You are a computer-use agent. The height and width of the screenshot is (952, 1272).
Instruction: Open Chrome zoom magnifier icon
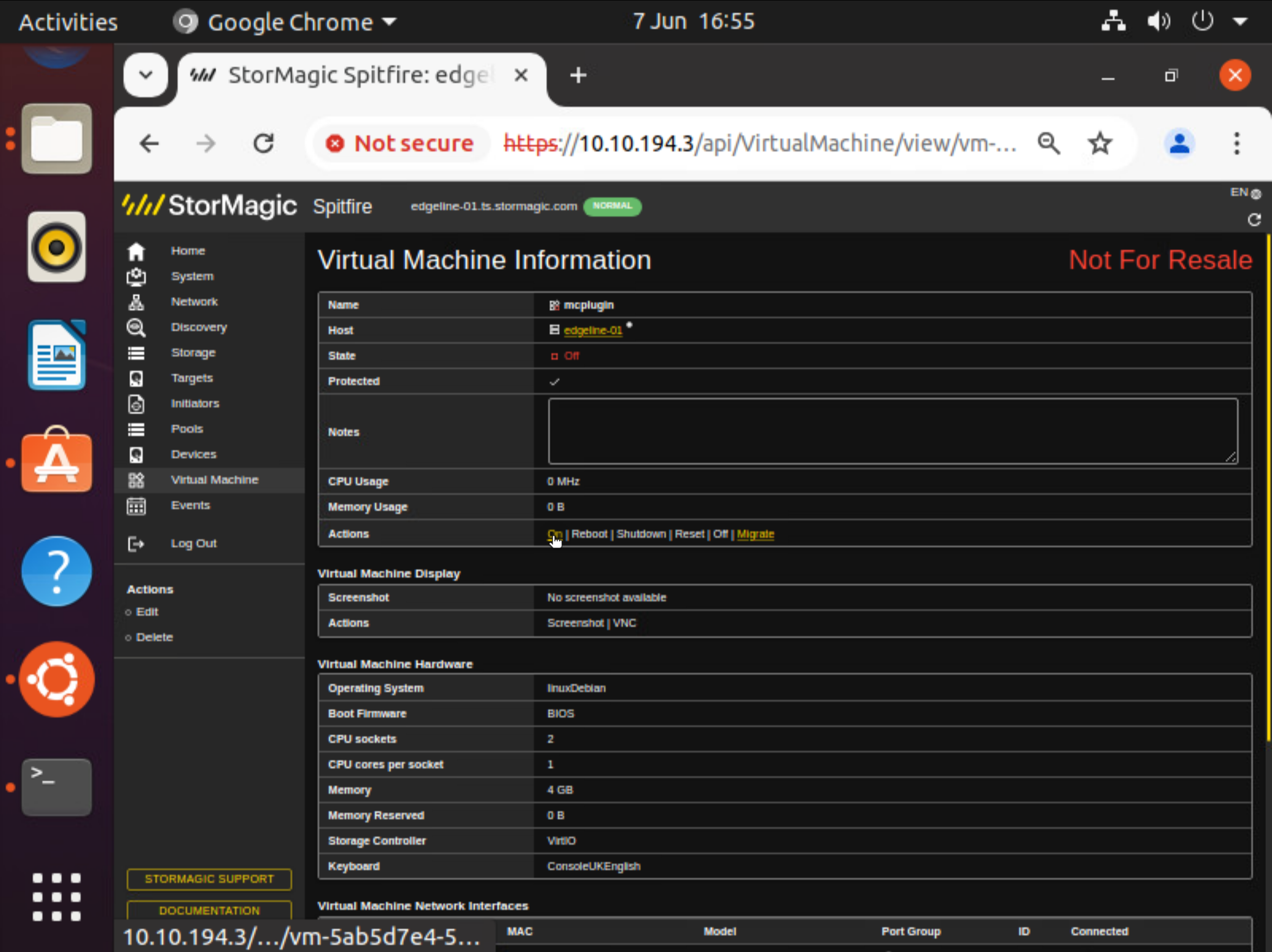(1049, 143)
